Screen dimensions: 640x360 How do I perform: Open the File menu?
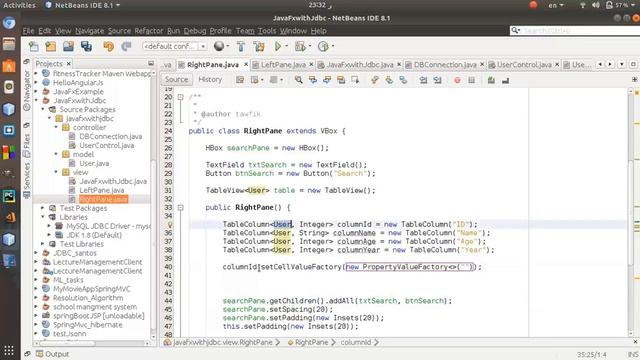point(28,31)
